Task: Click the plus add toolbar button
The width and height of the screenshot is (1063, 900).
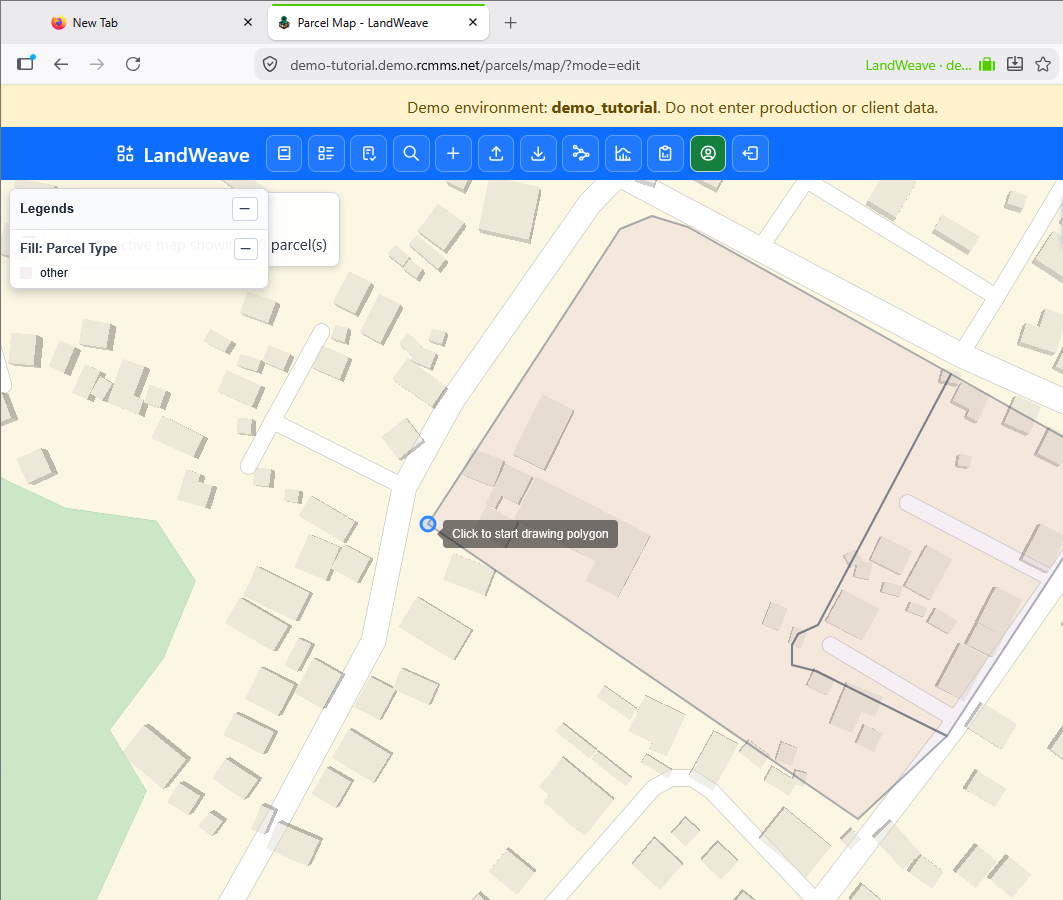Action: (x=454, y=153)
